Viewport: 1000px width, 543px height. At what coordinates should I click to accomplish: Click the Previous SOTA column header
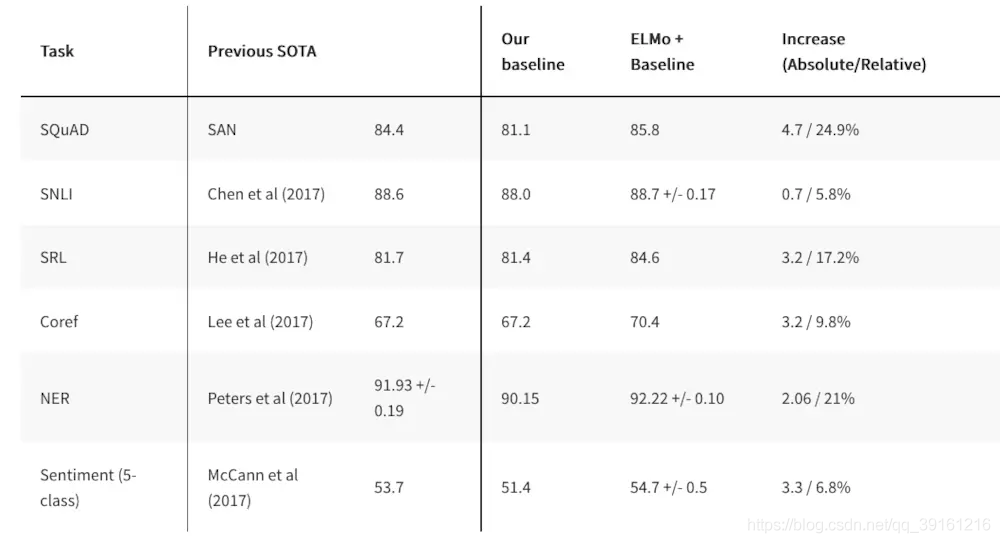pos(262,51)
